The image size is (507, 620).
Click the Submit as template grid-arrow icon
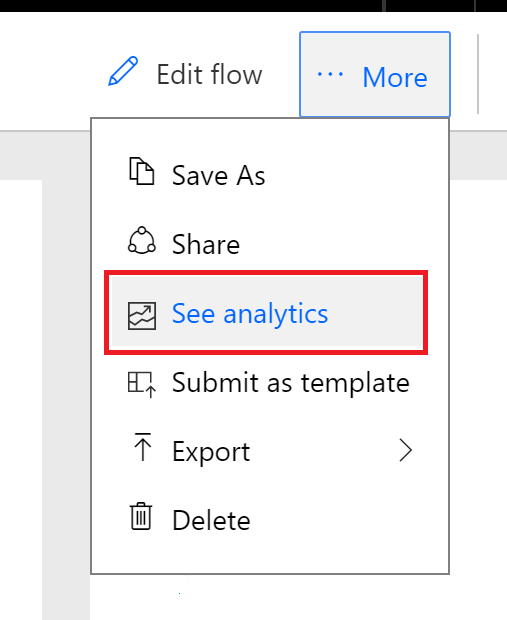coord(142,384)
